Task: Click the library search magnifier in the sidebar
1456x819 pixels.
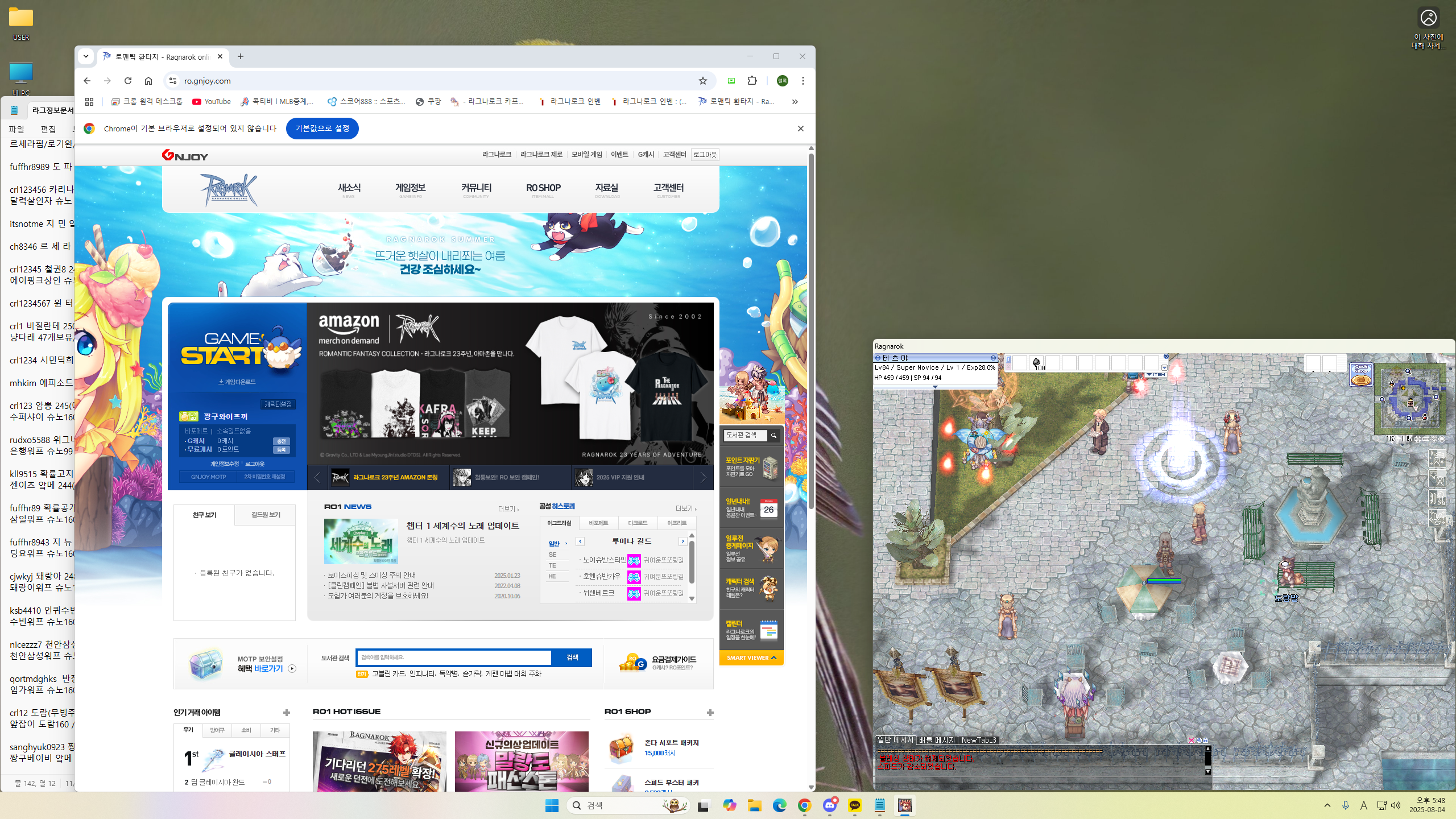Action: pyautogui.click(x=773, y=435)
